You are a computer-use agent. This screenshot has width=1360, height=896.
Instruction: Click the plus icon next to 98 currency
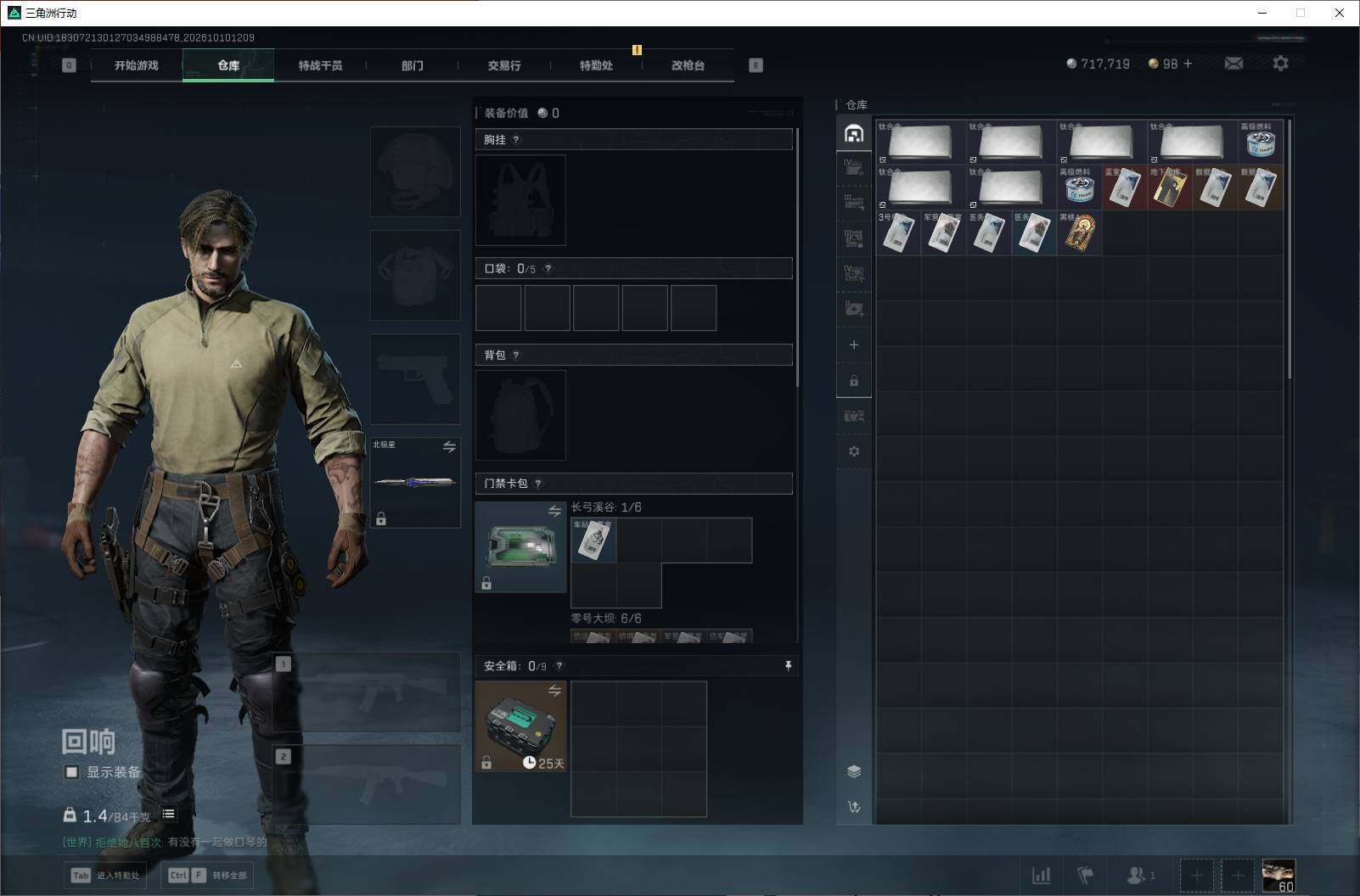point(1188,64)
